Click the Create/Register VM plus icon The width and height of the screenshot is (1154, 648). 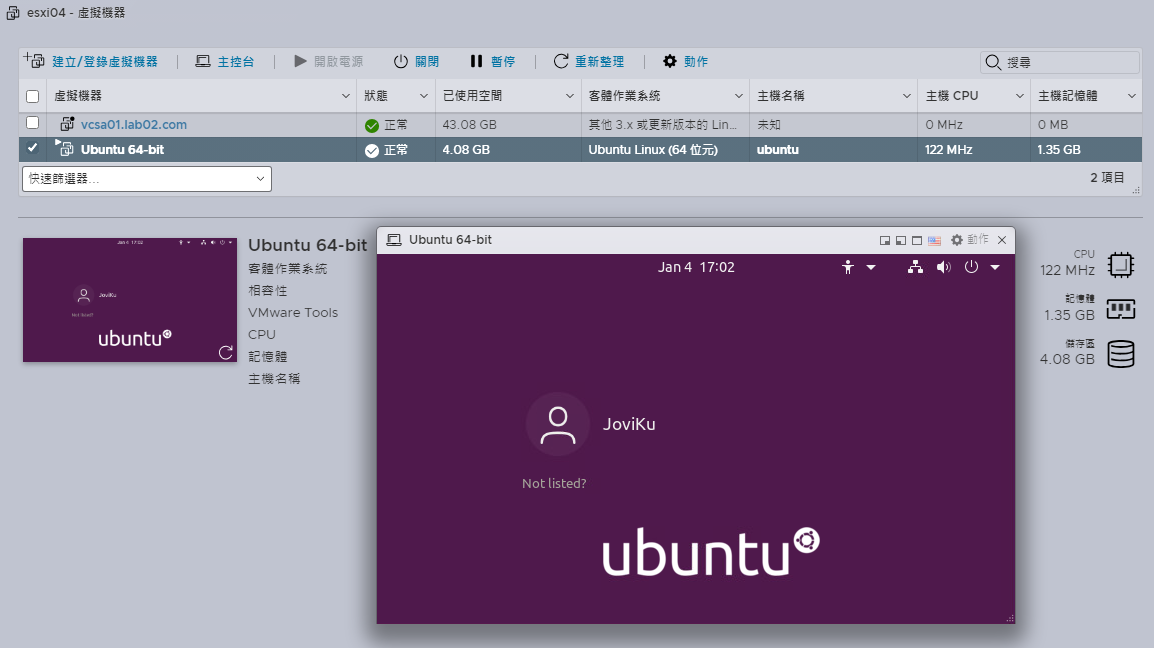pos(34,60)
